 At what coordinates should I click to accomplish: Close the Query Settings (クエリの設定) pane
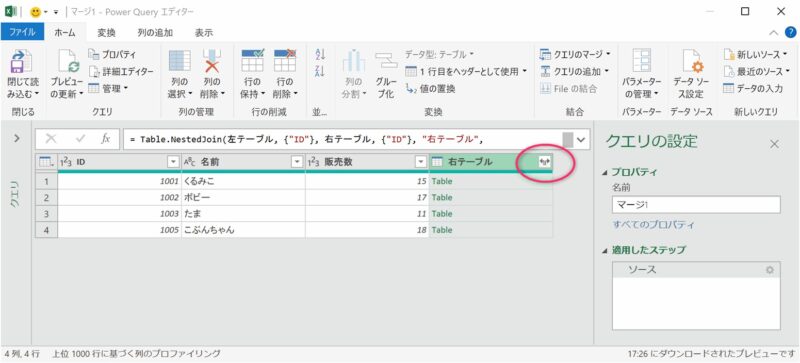coord(774,144)
